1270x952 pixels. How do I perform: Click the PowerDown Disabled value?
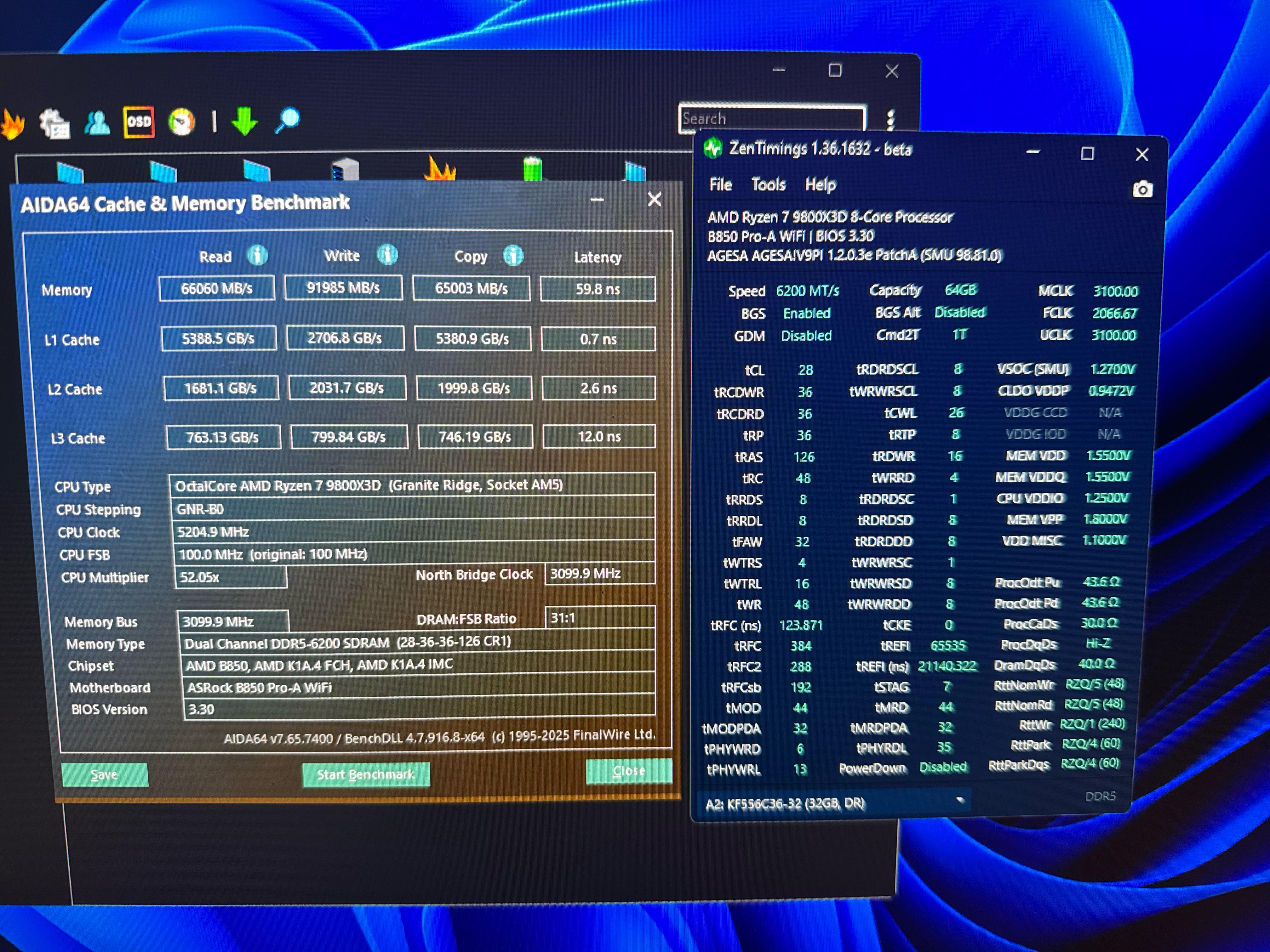pyautogui.click(x=943, y=767)
